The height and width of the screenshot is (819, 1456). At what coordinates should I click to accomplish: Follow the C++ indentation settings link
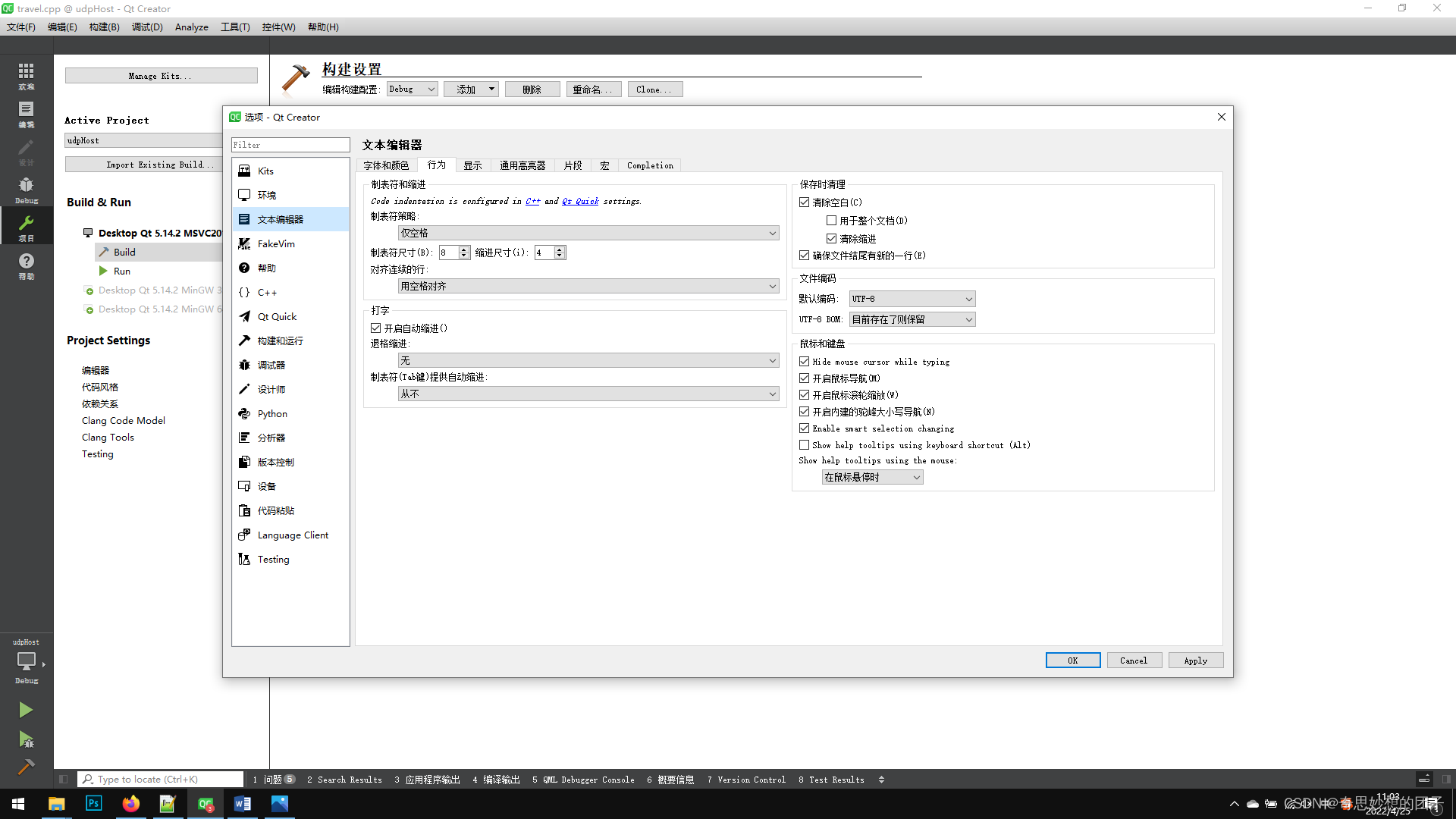pos(532,201)
